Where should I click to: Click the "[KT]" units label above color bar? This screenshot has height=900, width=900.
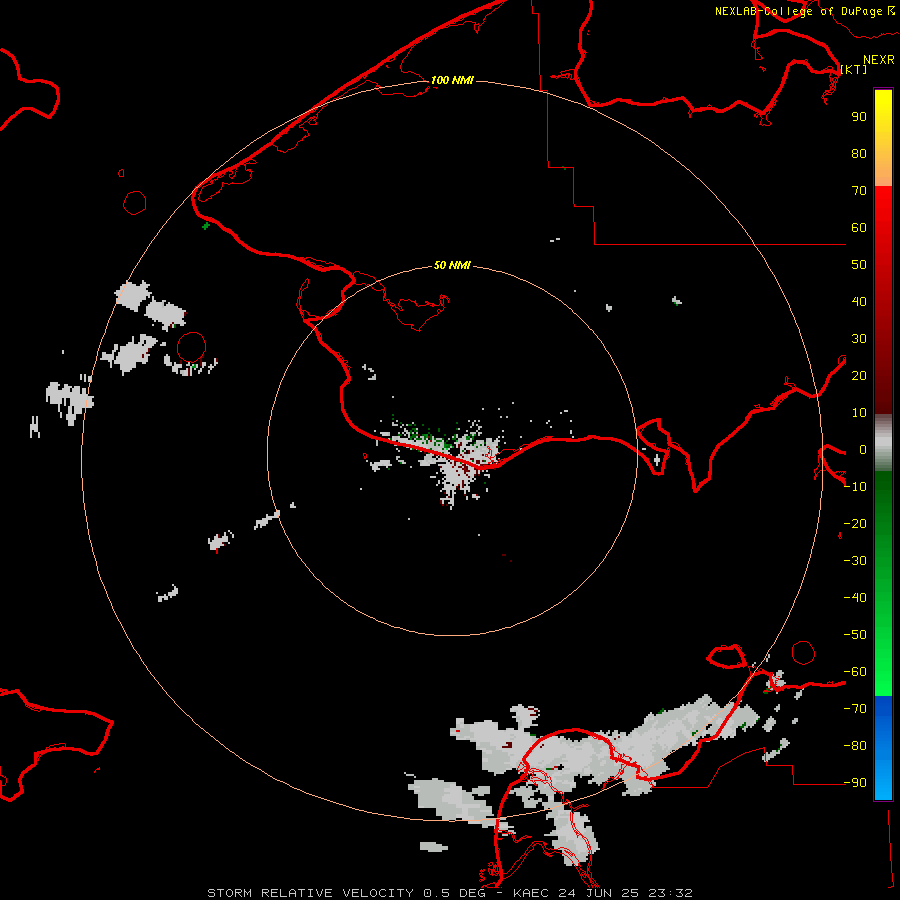click(x=854, y=69)
